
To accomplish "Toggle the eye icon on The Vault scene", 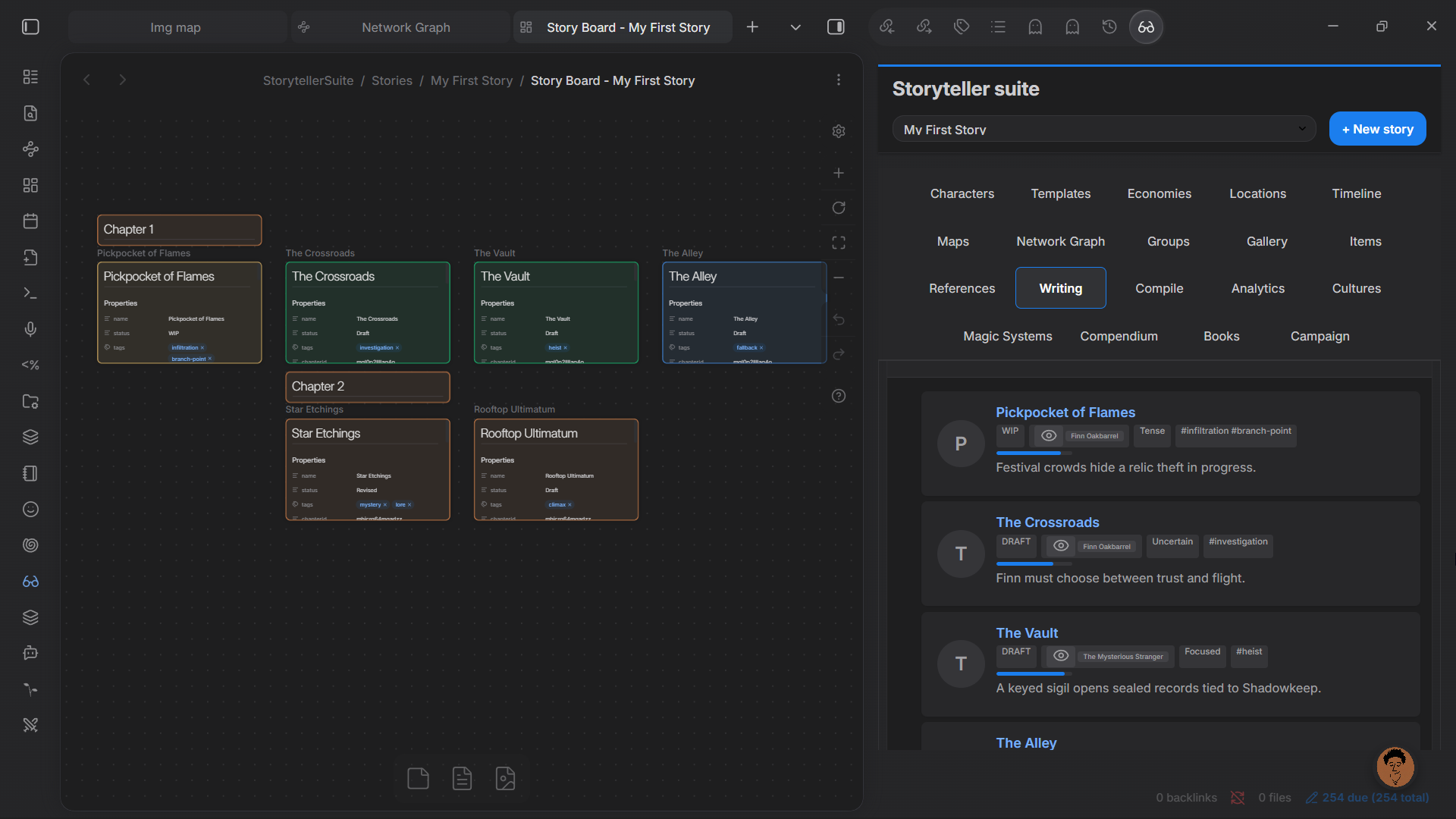I will (1061, 656).
